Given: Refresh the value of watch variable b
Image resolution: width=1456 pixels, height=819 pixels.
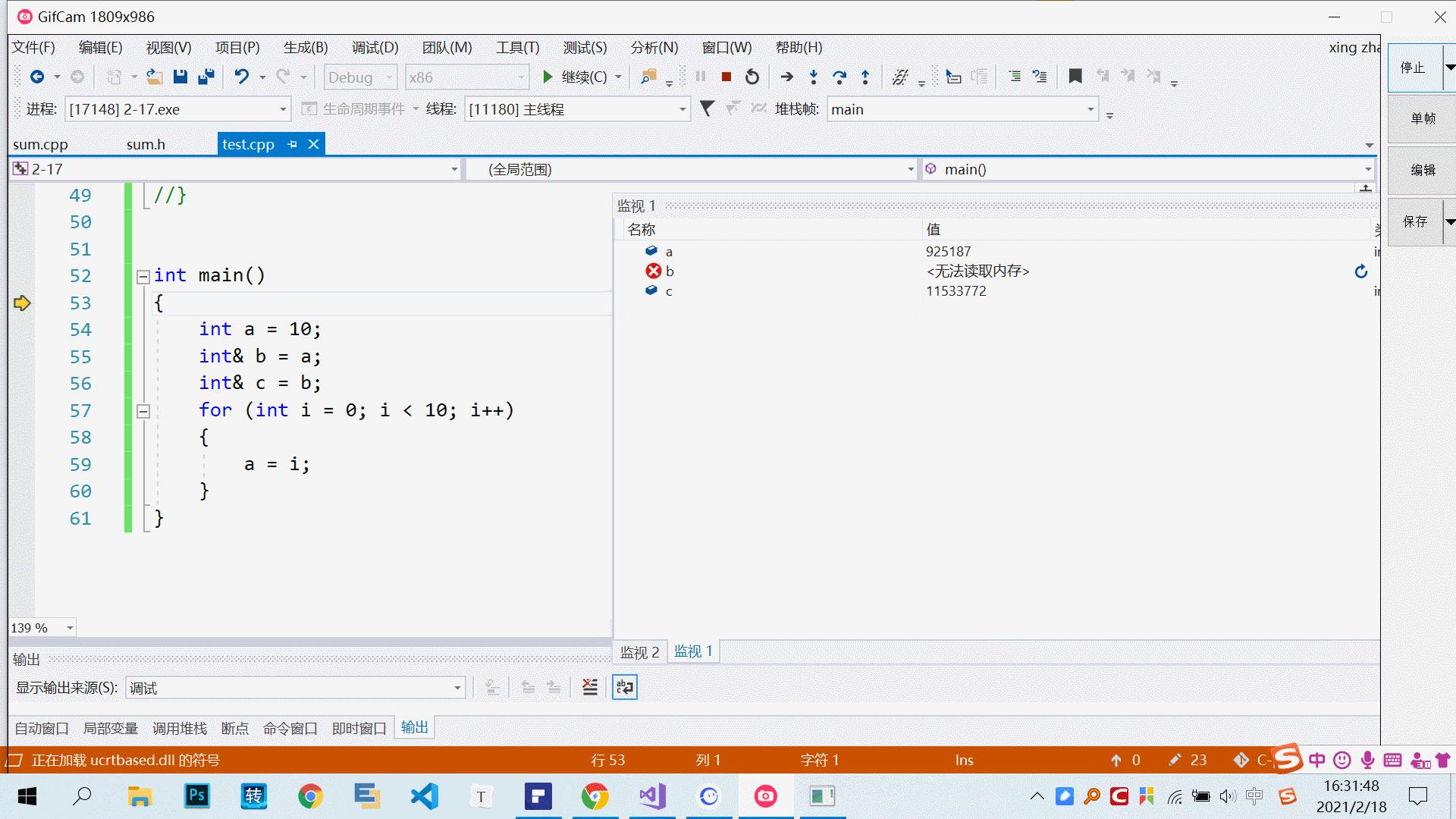Looking at the screenshot, I should click(x=1360, y=271).
